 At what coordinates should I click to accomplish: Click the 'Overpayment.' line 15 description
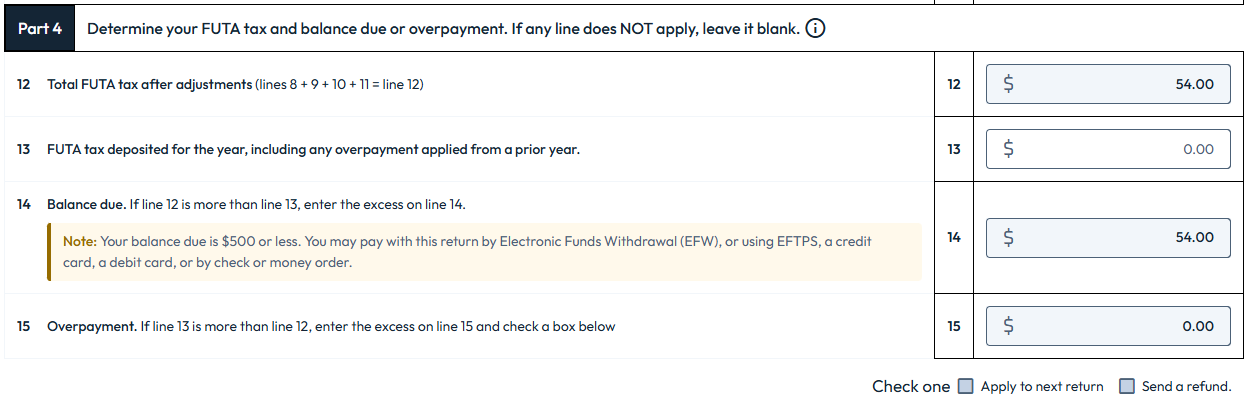[330, 326]
